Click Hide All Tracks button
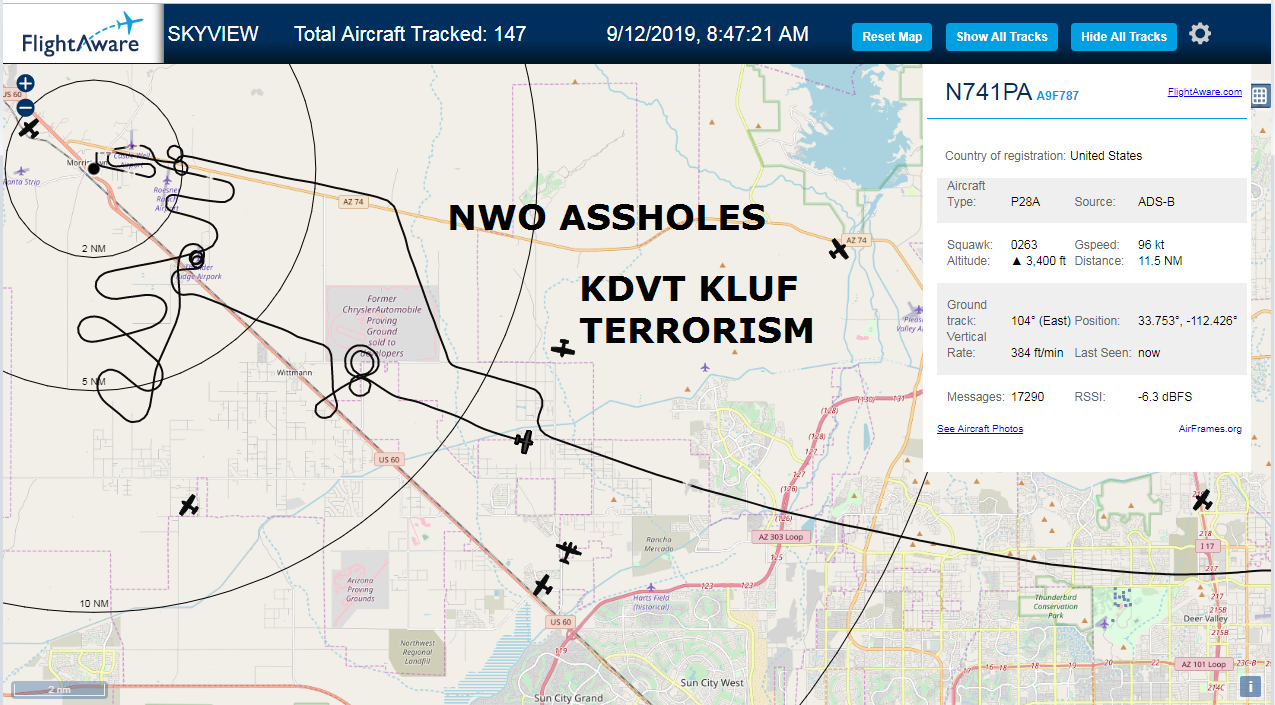 pos(1124,37)
